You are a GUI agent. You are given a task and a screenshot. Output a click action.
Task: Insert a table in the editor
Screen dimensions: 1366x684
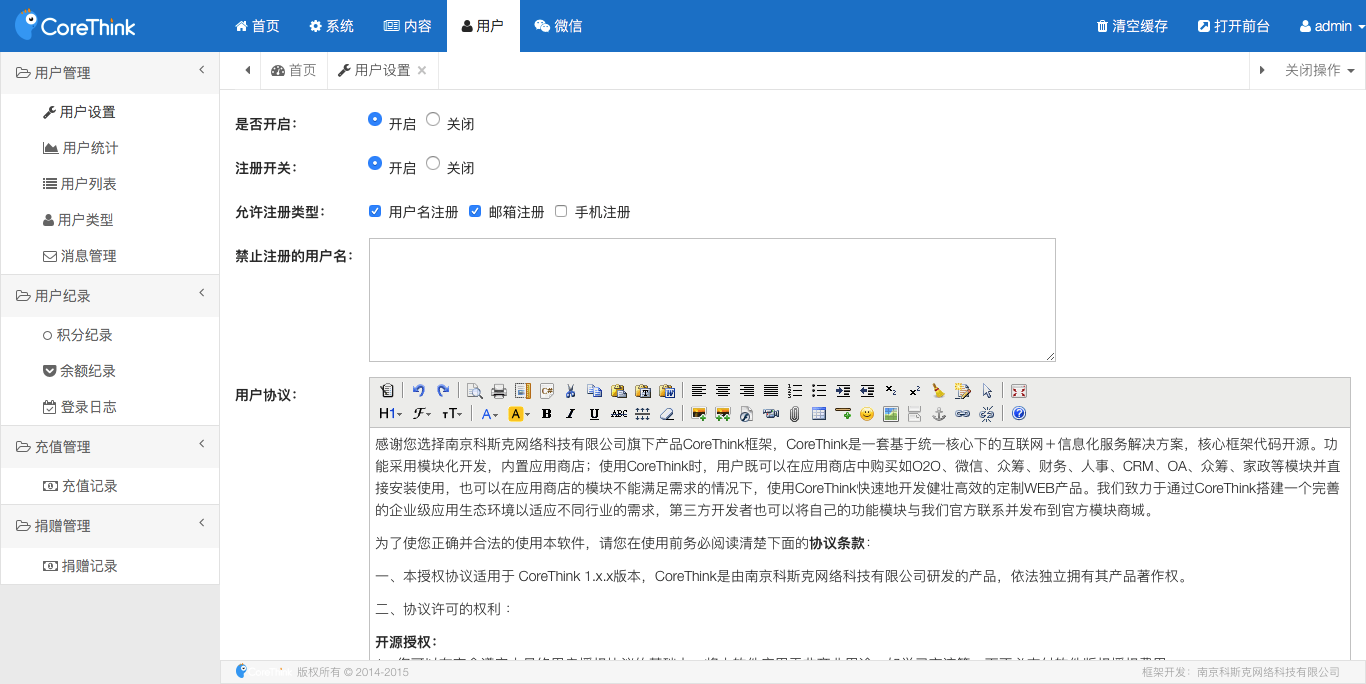(x=819, y=413)
